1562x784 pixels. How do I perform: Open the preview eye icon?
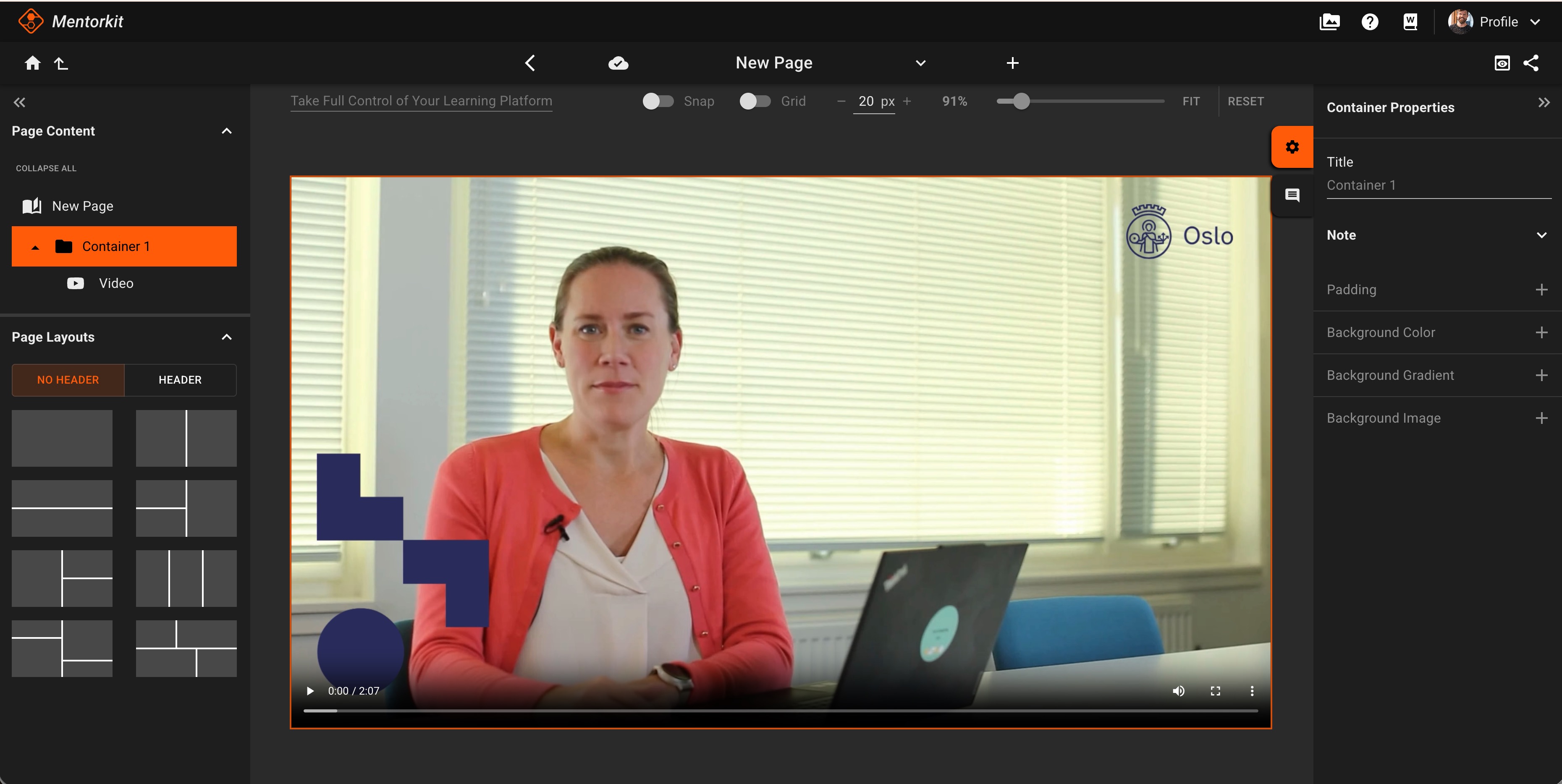1502,63
